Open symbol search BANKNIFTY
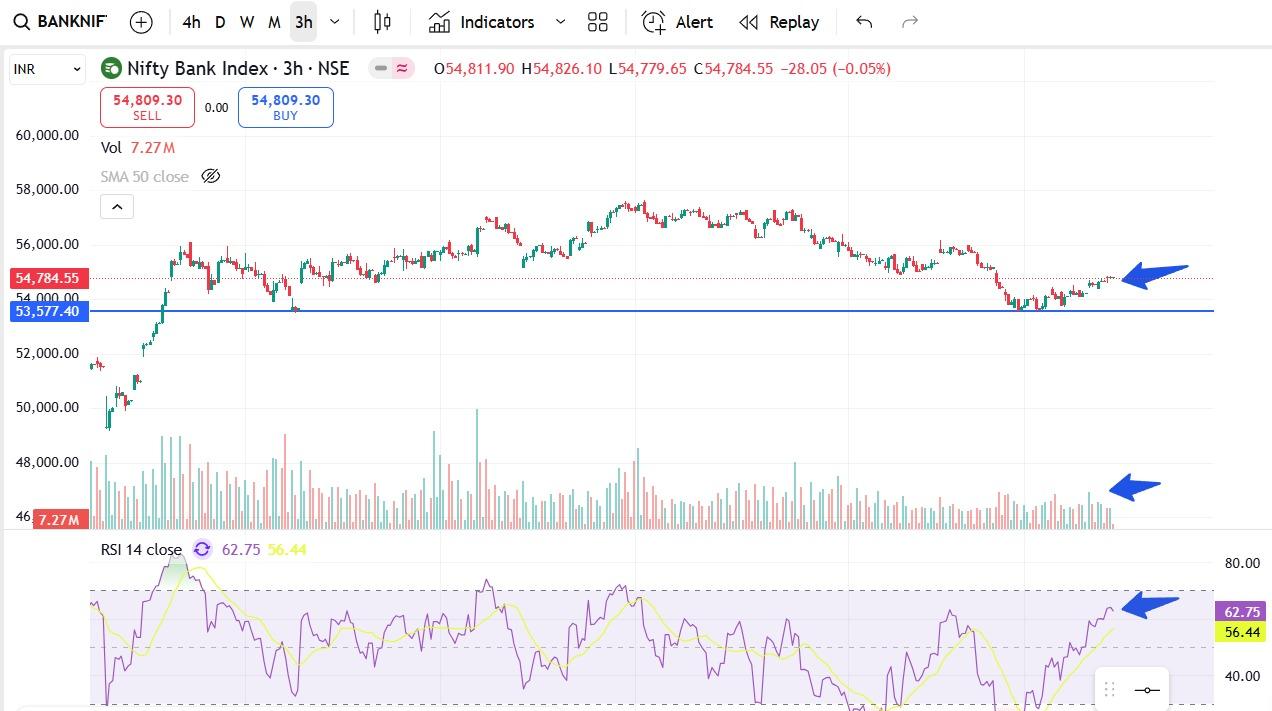 (x=60, y=22)
